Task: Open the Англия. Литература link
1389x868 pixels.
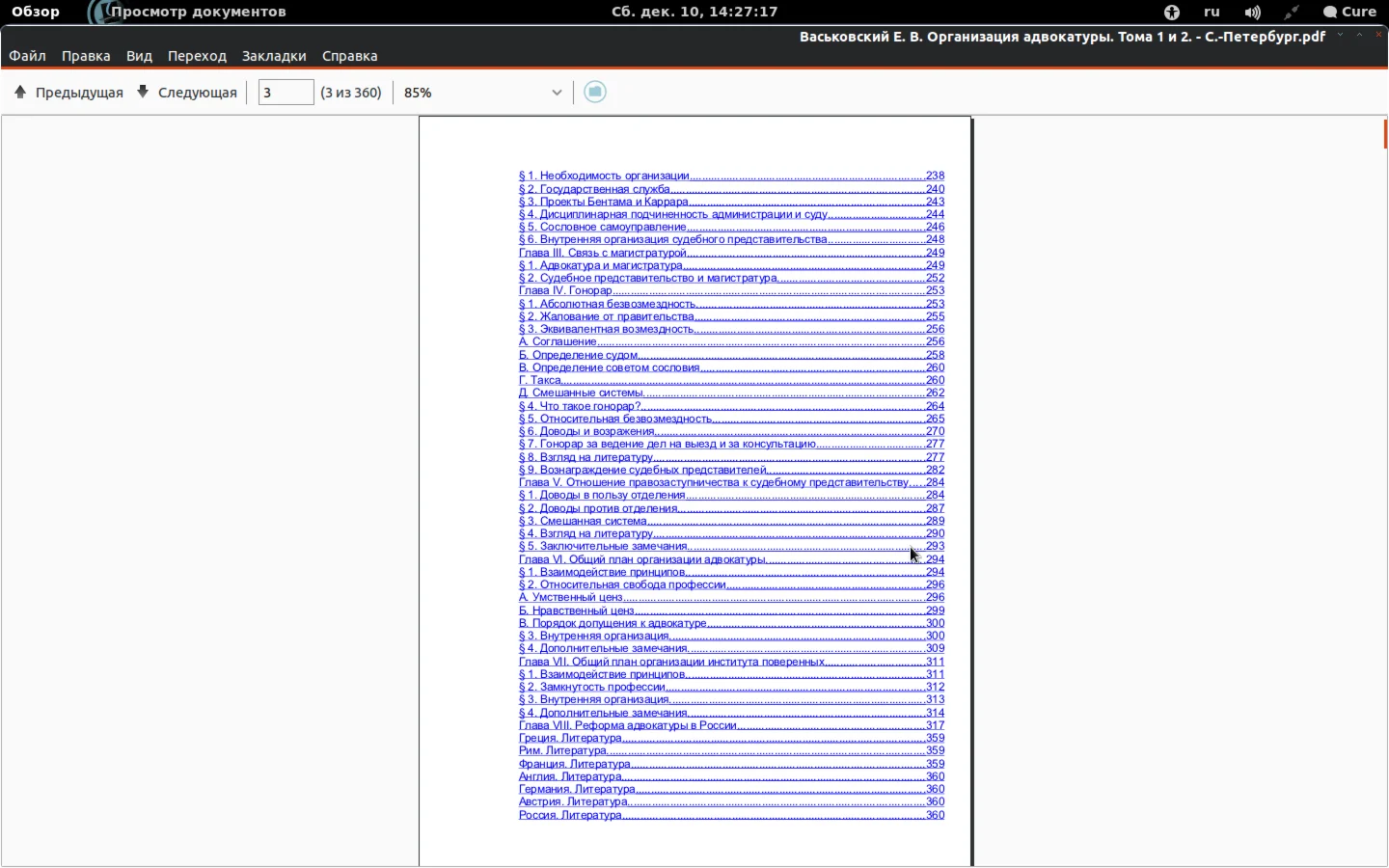Action: [x=570, y=776]
